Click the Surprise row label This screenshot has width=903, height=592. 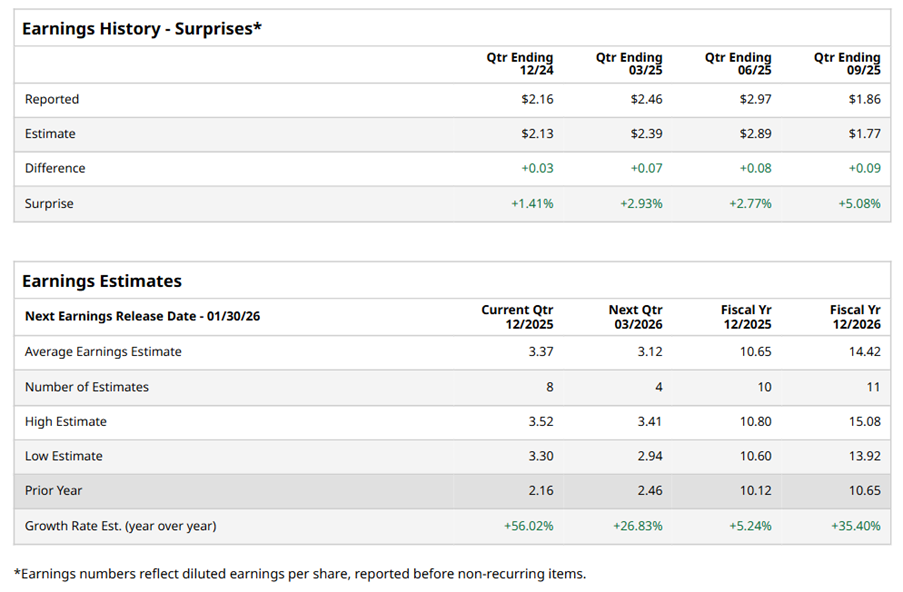(x=49, y=203)
